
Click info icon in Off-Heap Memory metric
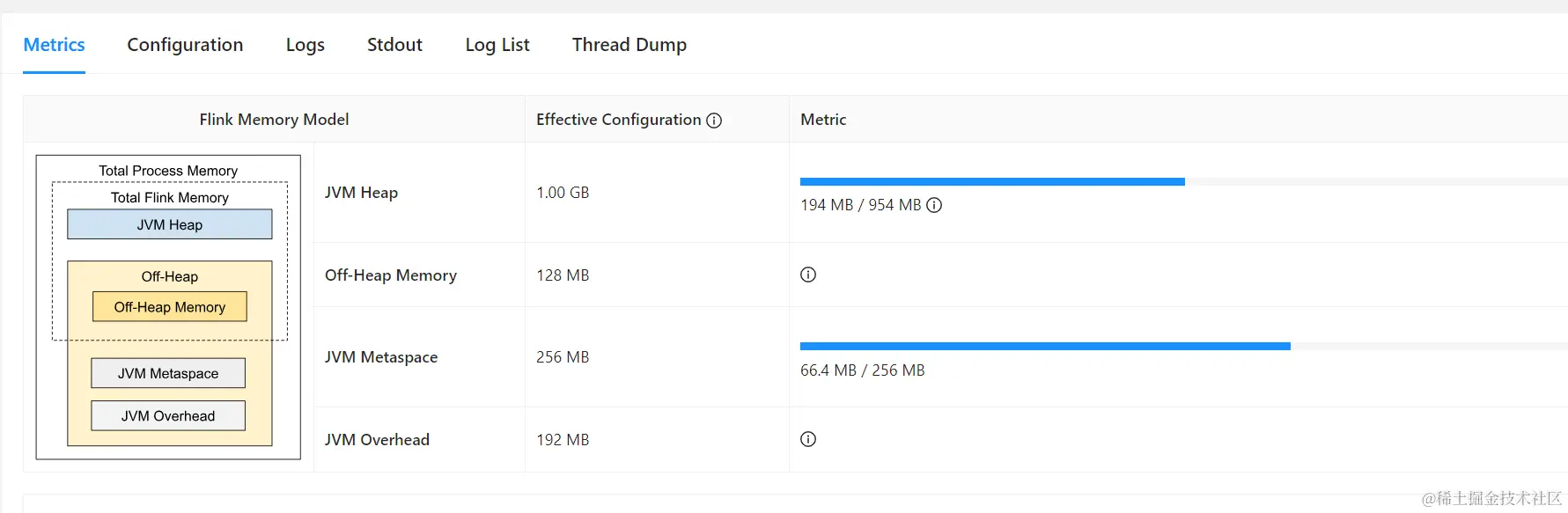[x=808, y=275]
